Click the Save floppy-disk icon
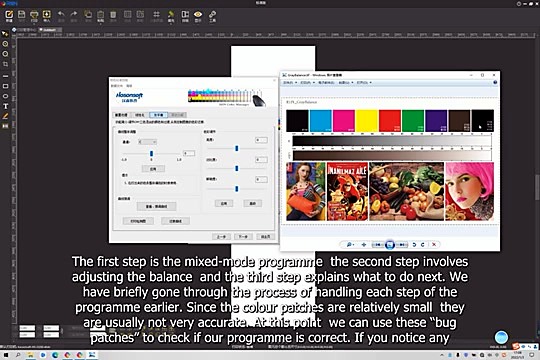This screenshot has width=540, height=360. [21, 15]
